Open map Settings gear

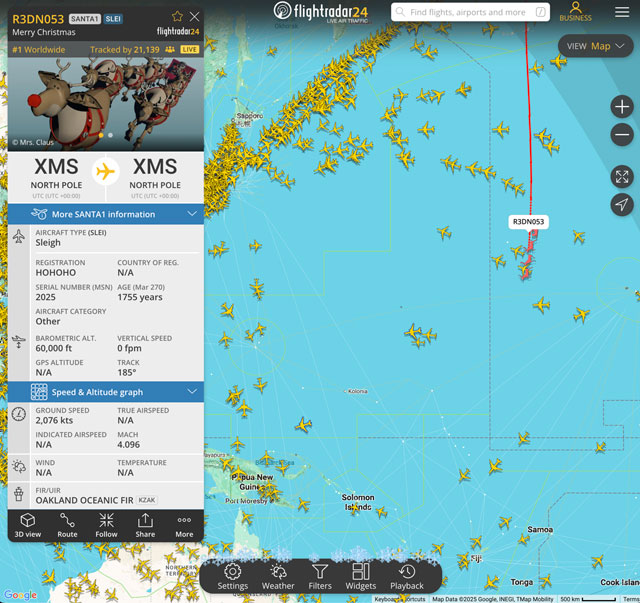(233, 577)
